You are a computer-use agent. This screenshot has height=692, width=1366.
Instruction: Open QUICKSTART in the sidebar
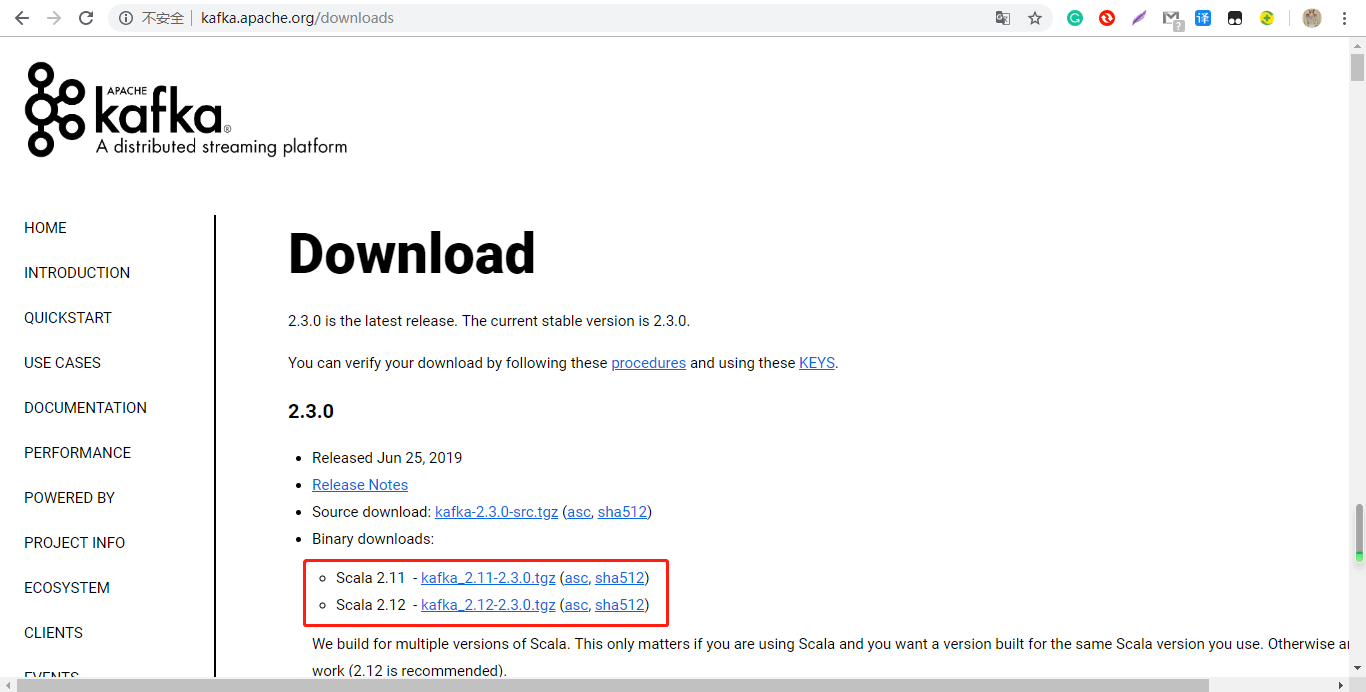click(x=68, y=318)
